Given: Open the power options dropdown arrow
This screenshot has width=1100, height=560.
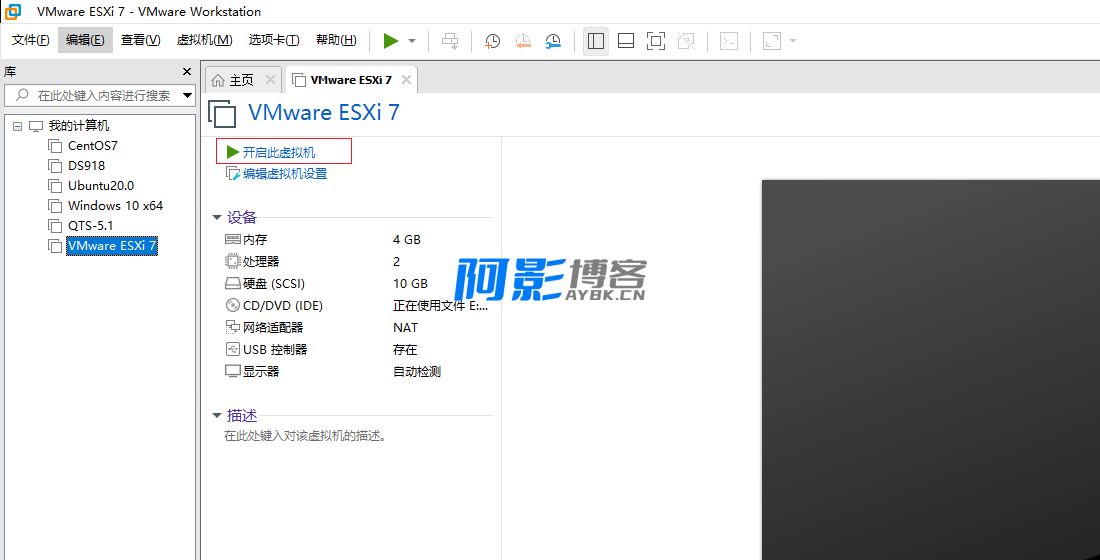Looking at the screenshot, I should (x=412, y=41).
